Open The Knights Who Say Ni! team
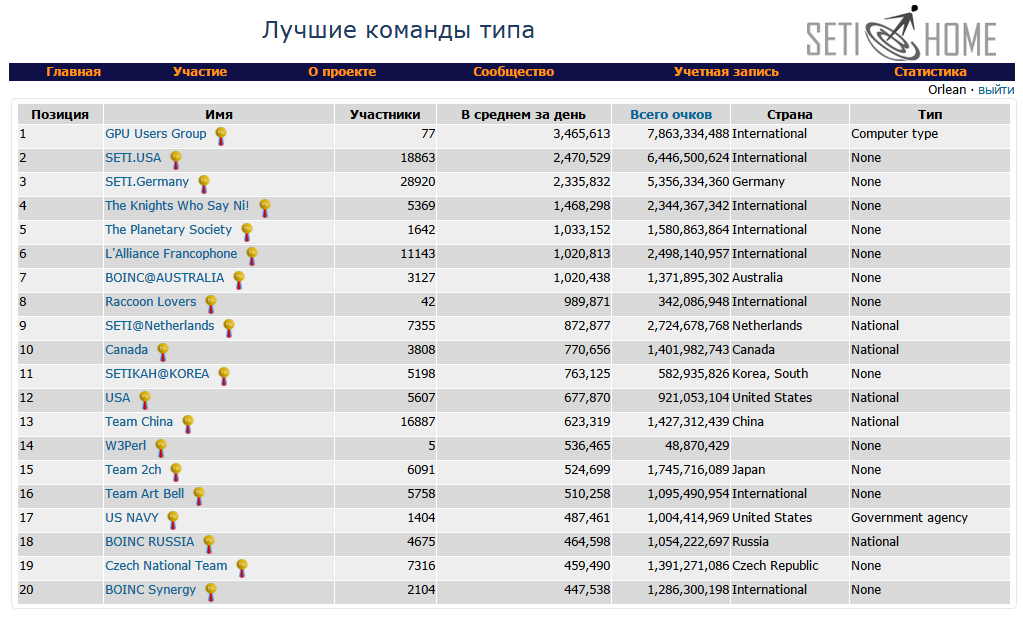The height and width of the screenshot is (618, 1023). (x=177, y=206)
